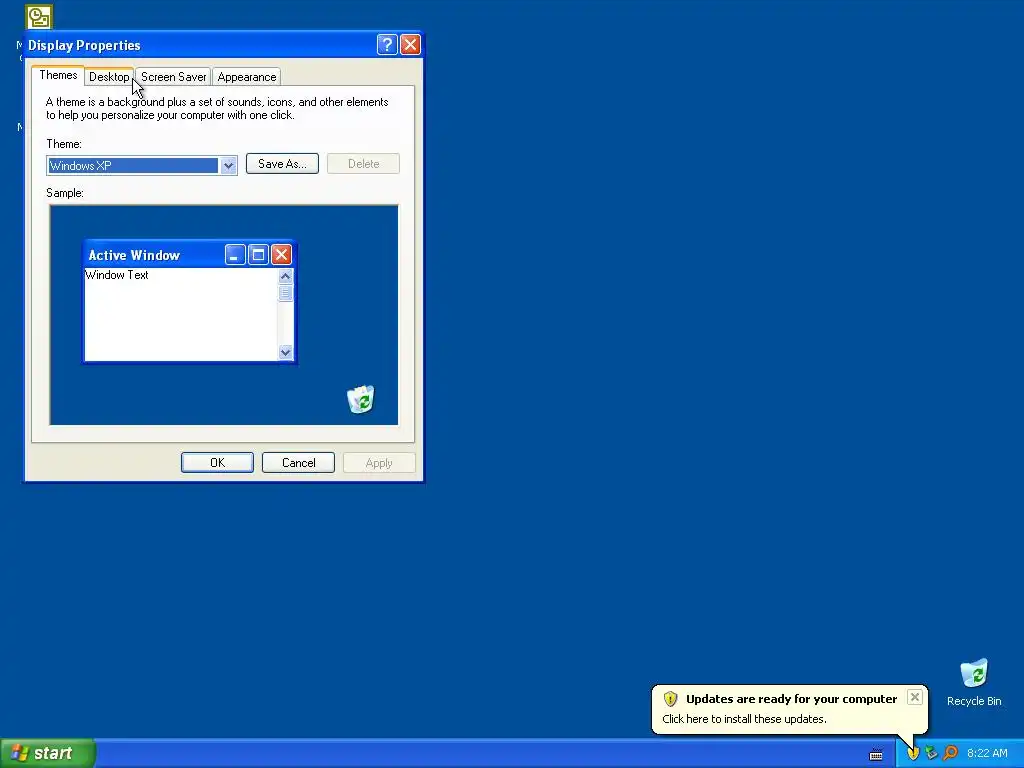1024x768 pixels.
Task: Click the balloon title 'Updates are ready for your computer'
Action: pos(792,699)
